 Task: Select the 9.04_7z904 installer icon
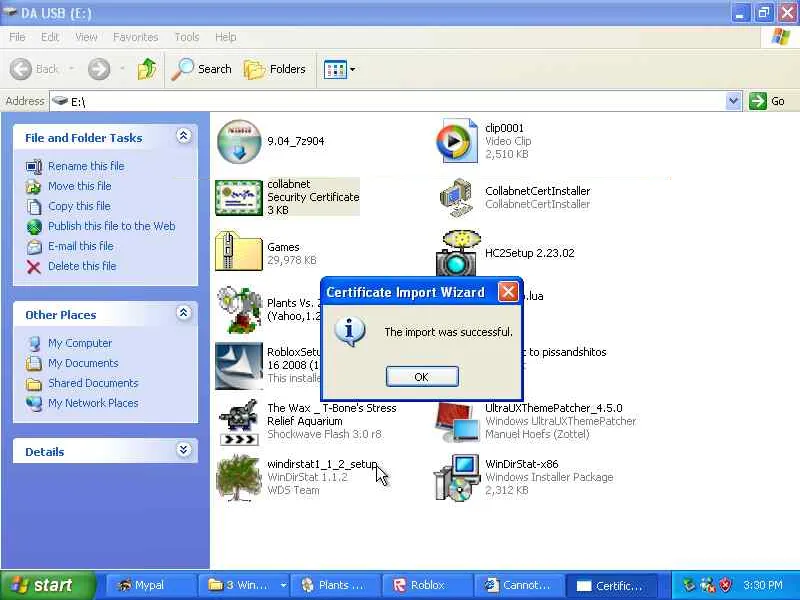point(239,141)
